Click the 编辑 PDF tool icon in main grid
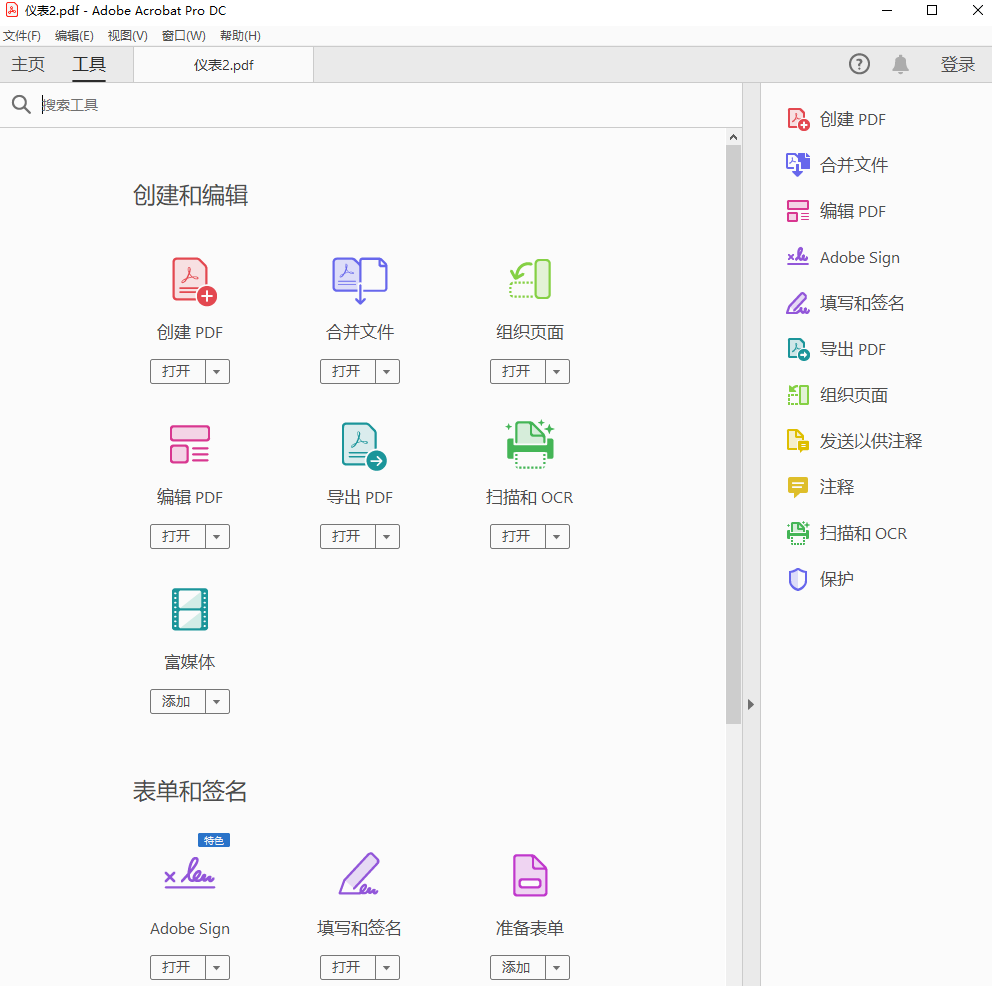 click(190, 444)
